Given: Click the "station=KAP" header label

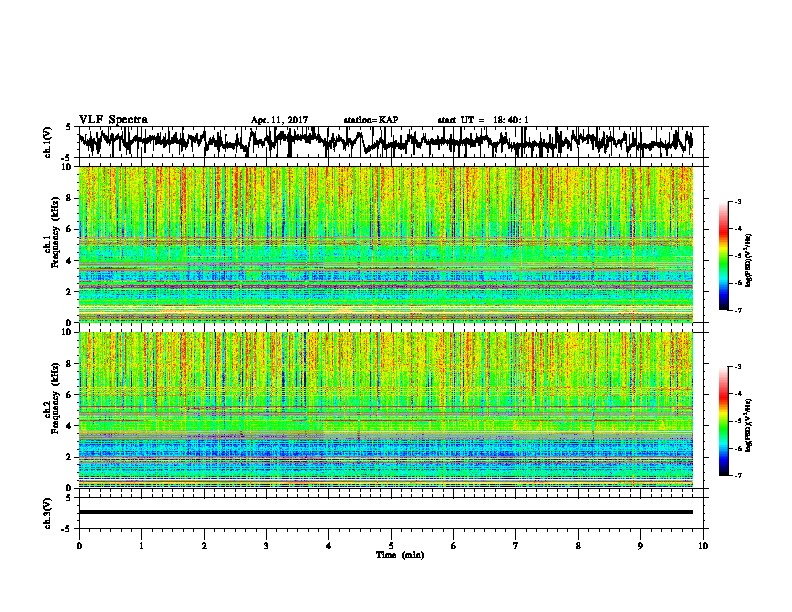Looking at the screenshot, I should tap(371, 120).
